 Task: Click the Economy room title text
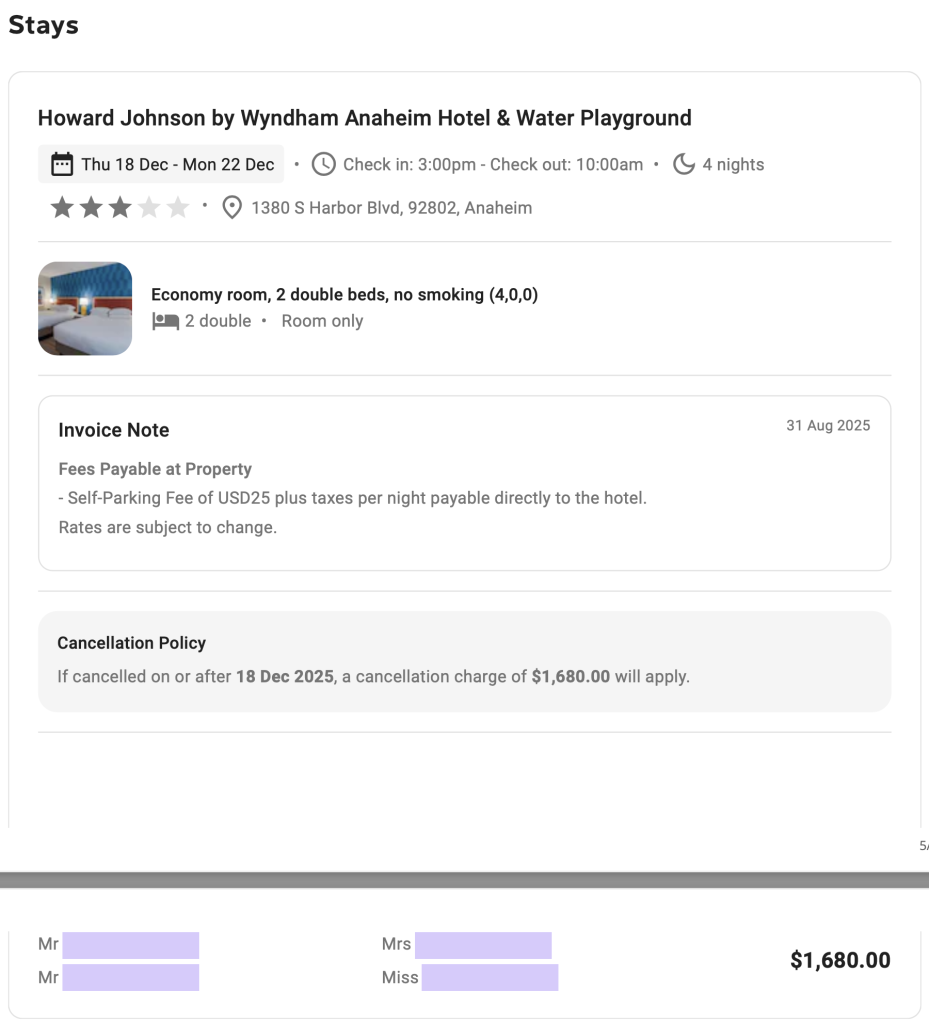tap(344, 294)
